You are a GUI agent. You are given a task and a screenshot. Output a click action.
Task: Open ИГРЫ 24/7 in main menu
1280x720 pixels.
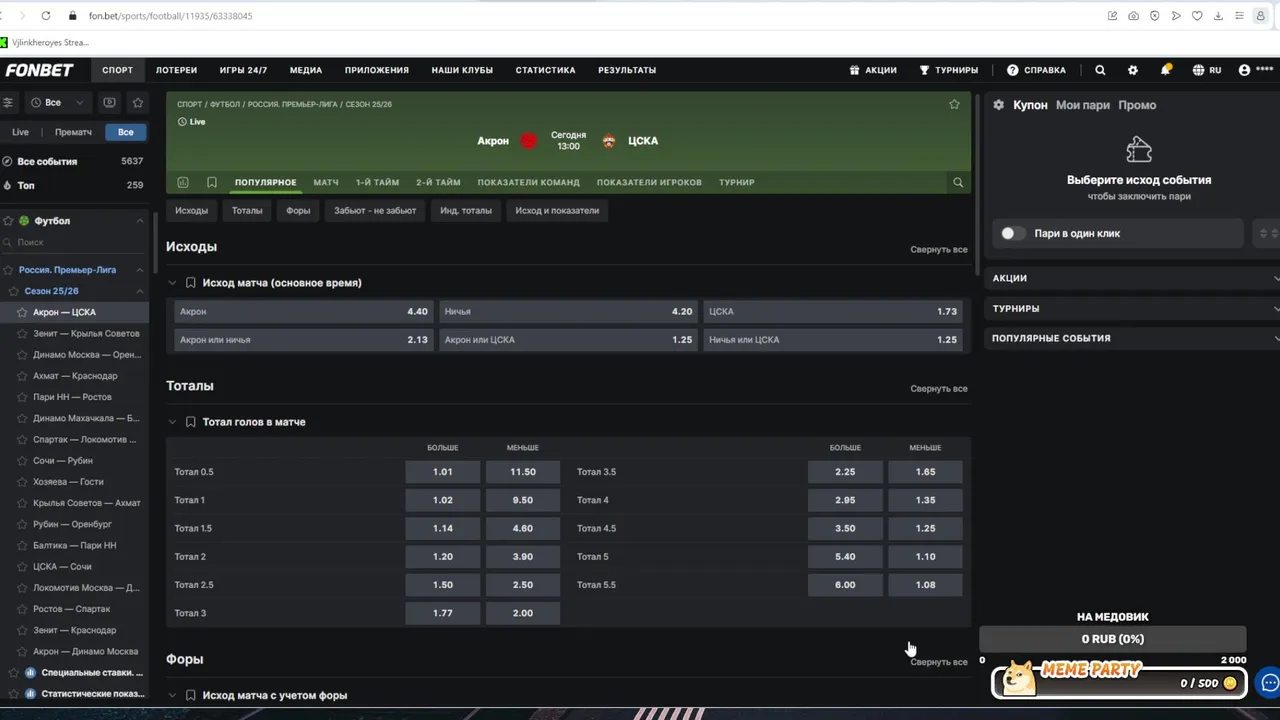(x=243, y=70)
